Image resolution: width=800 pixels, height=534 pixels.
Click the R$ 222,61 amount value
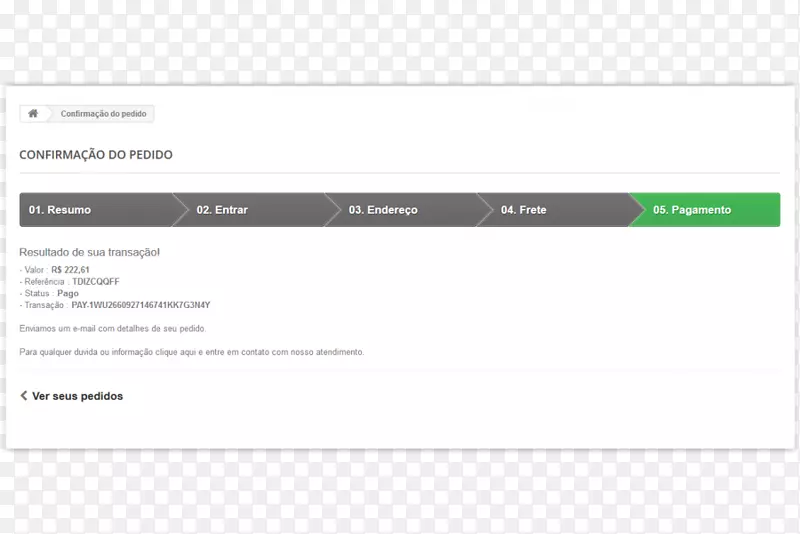coord(70,270)
